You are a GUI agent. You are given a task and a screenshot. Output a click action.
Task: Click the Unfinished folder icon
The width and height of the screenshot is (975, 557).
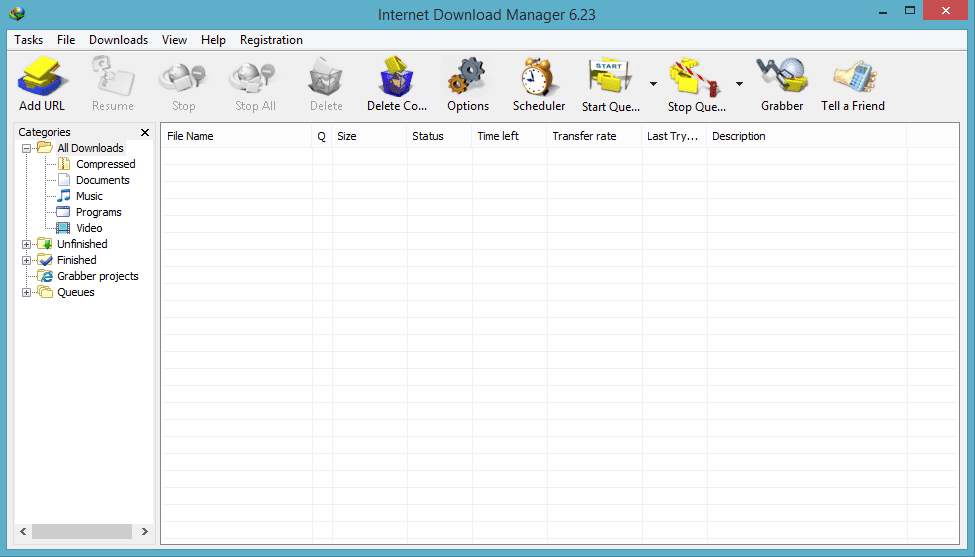coord(44,244)
